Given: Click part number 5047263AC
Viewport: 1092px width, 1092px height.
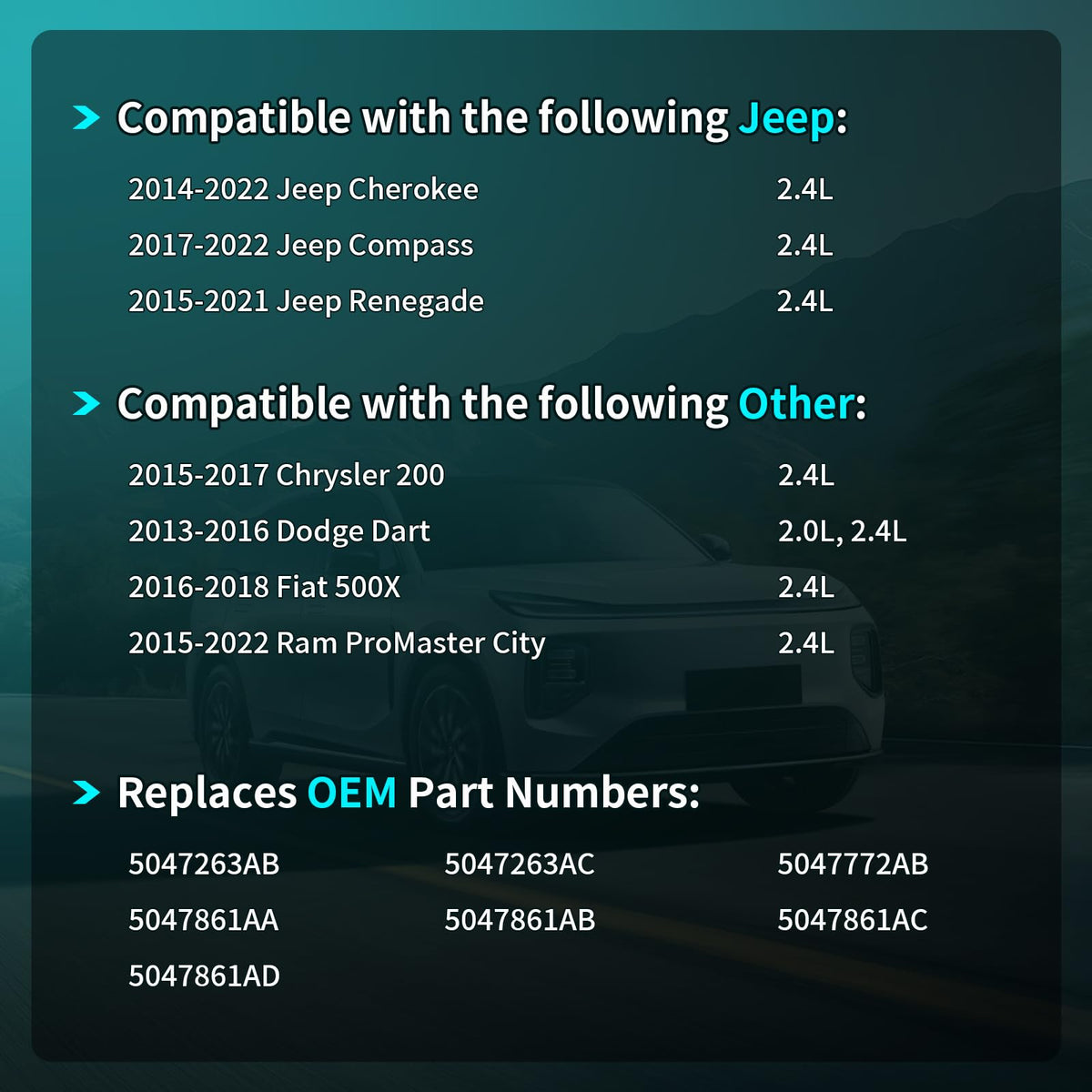Looking at the screenshot, I should [x=520, y=864].
